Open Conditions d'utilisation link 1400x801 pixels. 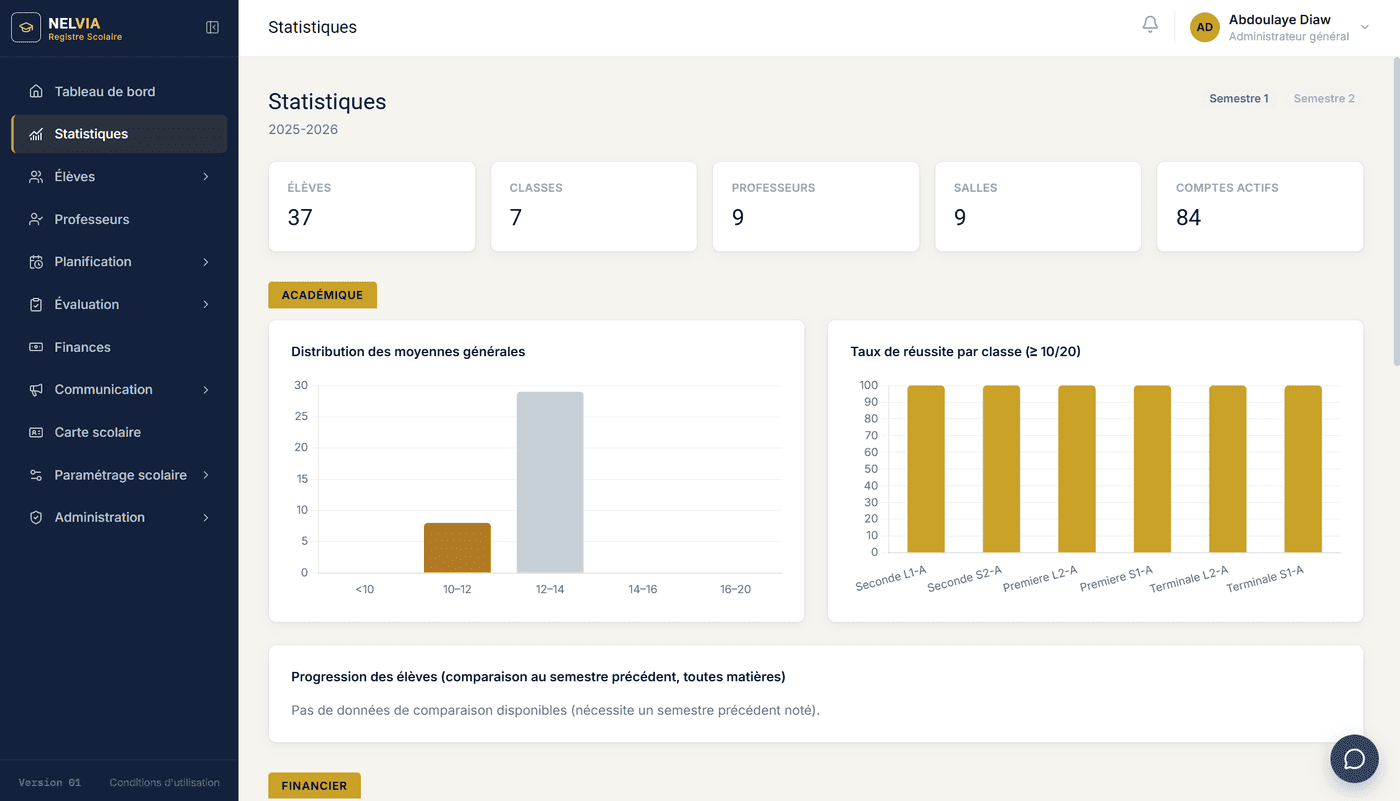[165, 783]
